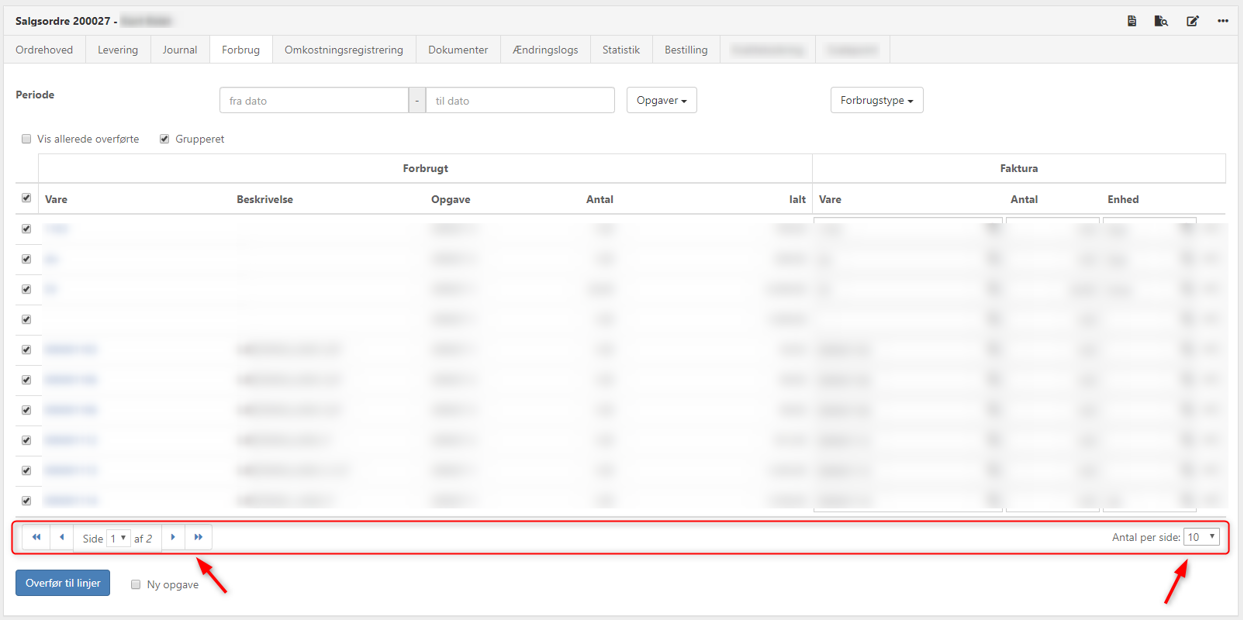Click the save document icon in header
Viewport: 1243px width, 620px height.
tap(1132, 21)
